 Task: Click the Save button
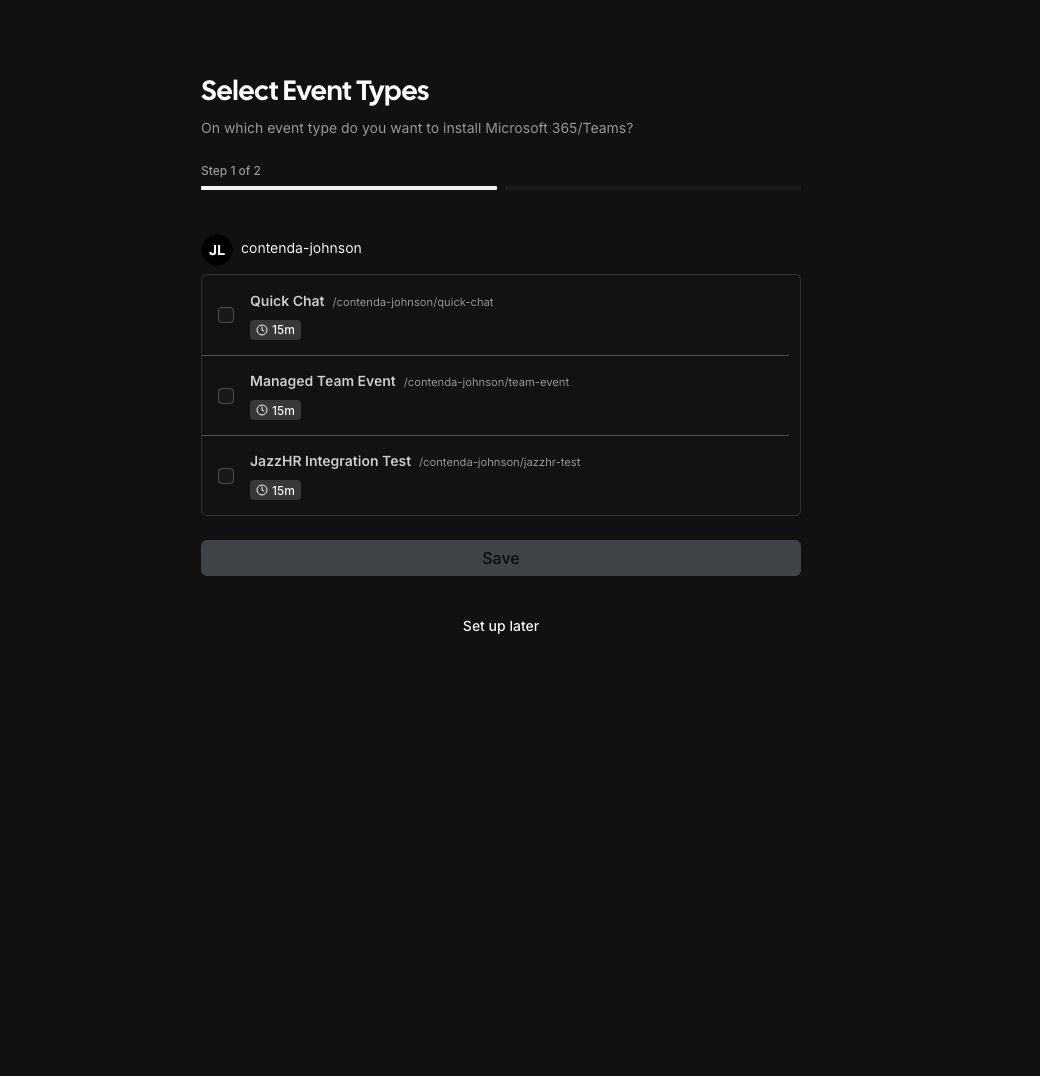(500, 557)
